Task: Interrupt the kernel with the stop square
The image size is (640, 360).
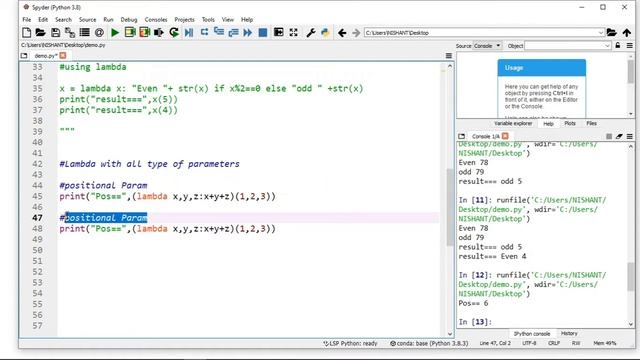Action: pos(609,136)
